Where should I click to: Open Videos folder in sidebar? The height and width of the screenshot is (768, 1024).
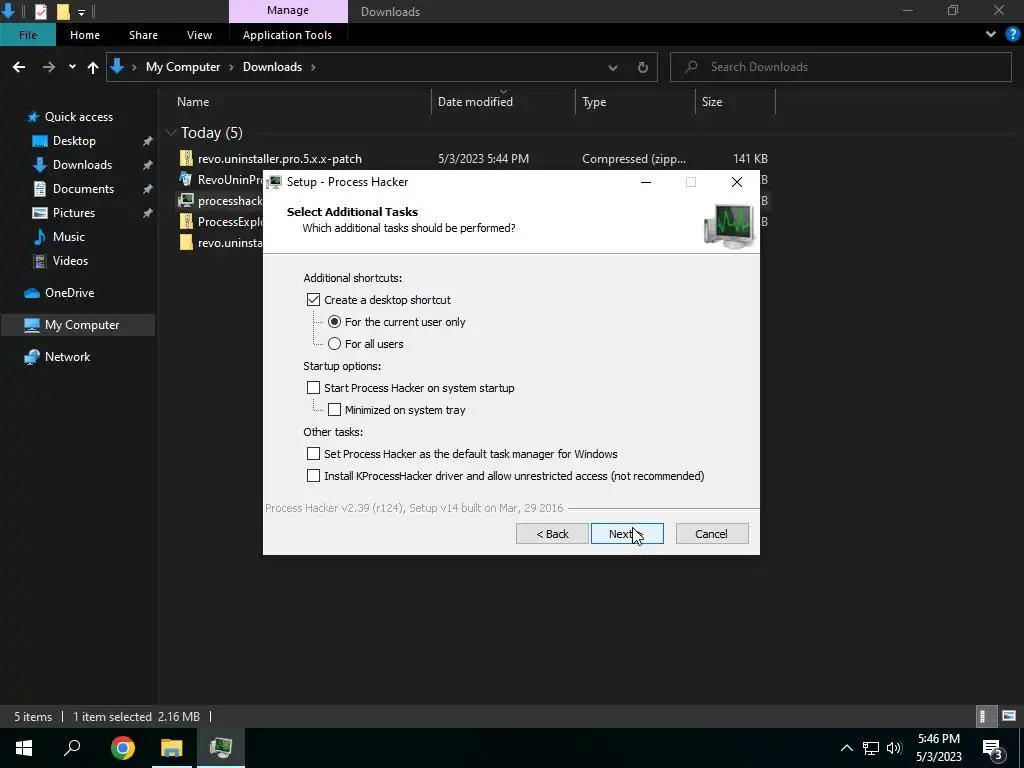click(70, 261)
